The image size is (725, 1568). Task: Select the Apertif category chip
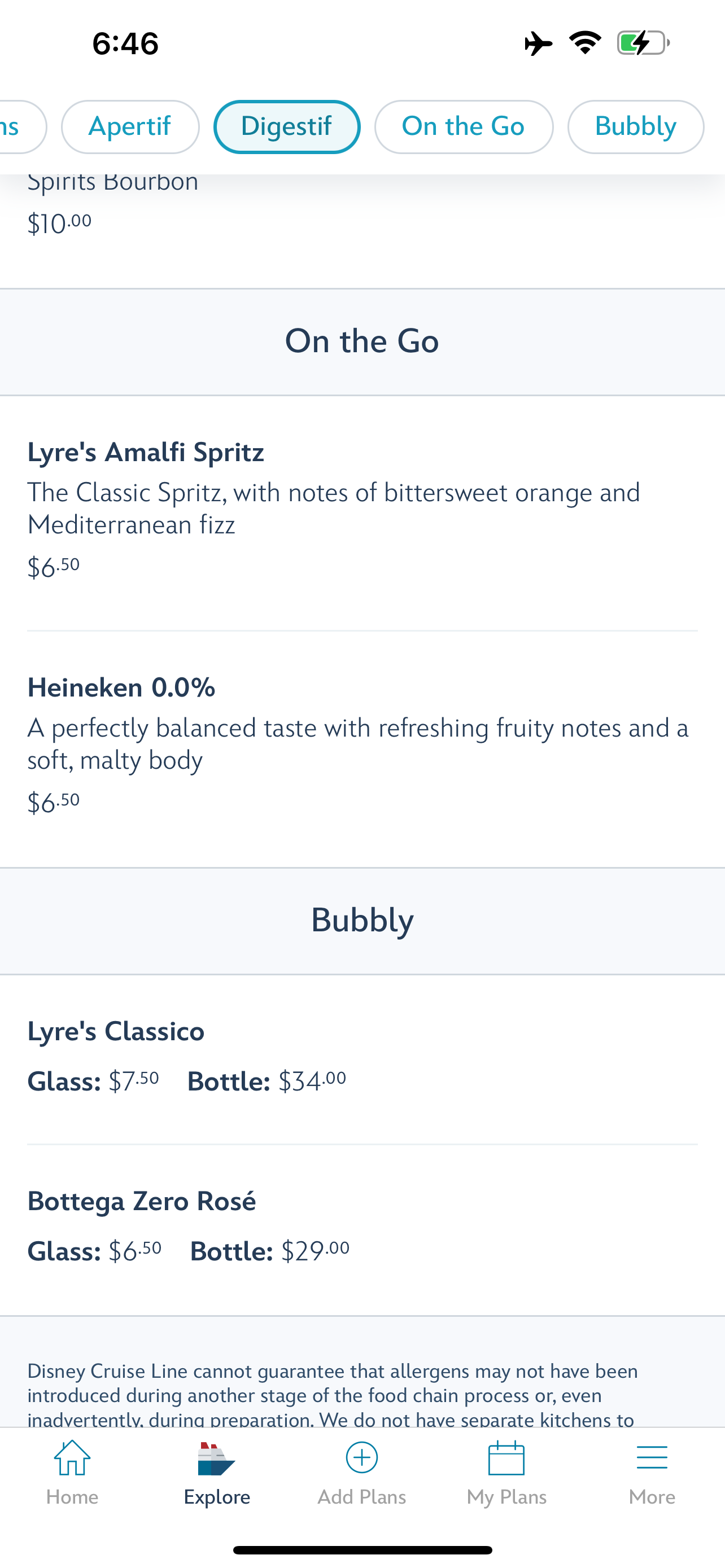click(130, 126)
